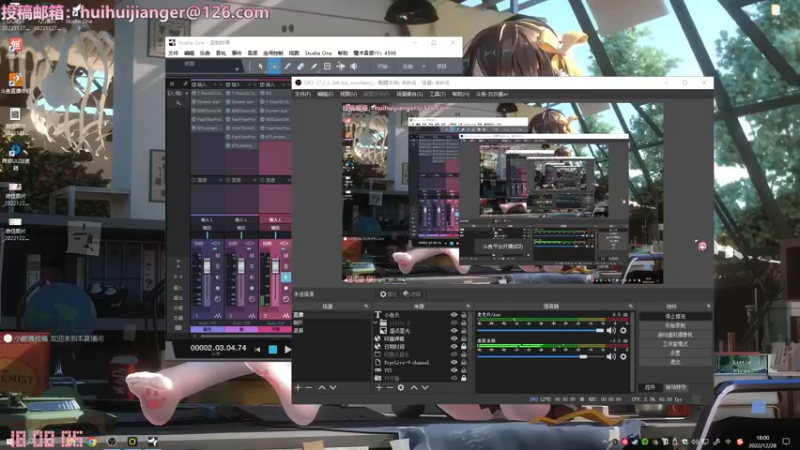Open Chrome from the Windows taskbar

click(x=92, y=442)
